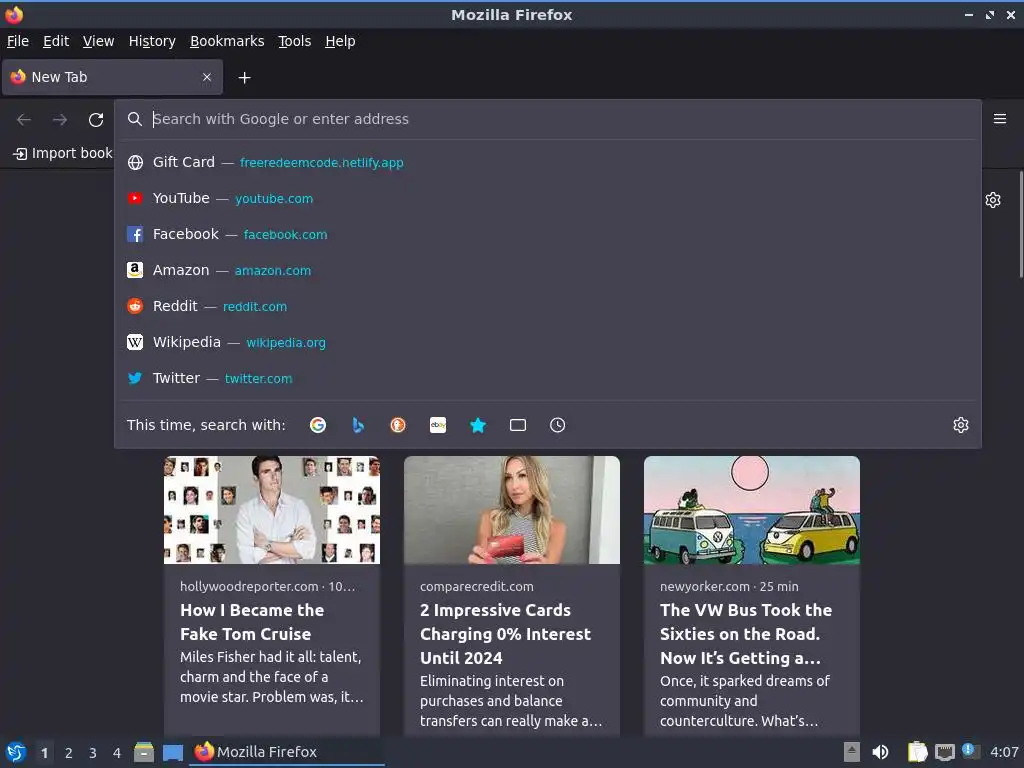Open the Fake Tom Cruise article thumbnail
This screenshot has height=768, width=1024.
click(272, 510)
